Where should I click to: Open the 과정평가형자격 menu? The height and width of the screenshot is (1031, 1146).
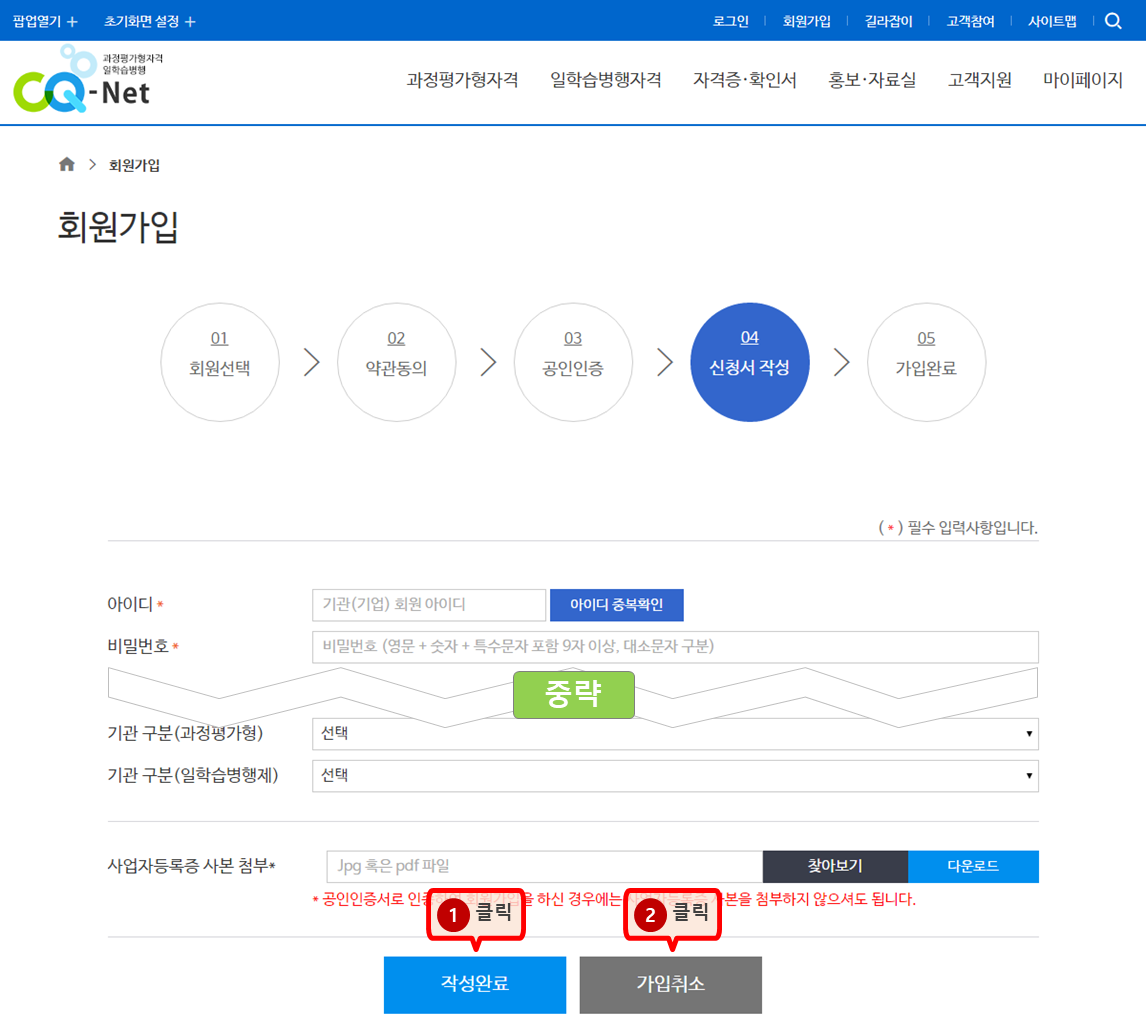click(463, 80)
